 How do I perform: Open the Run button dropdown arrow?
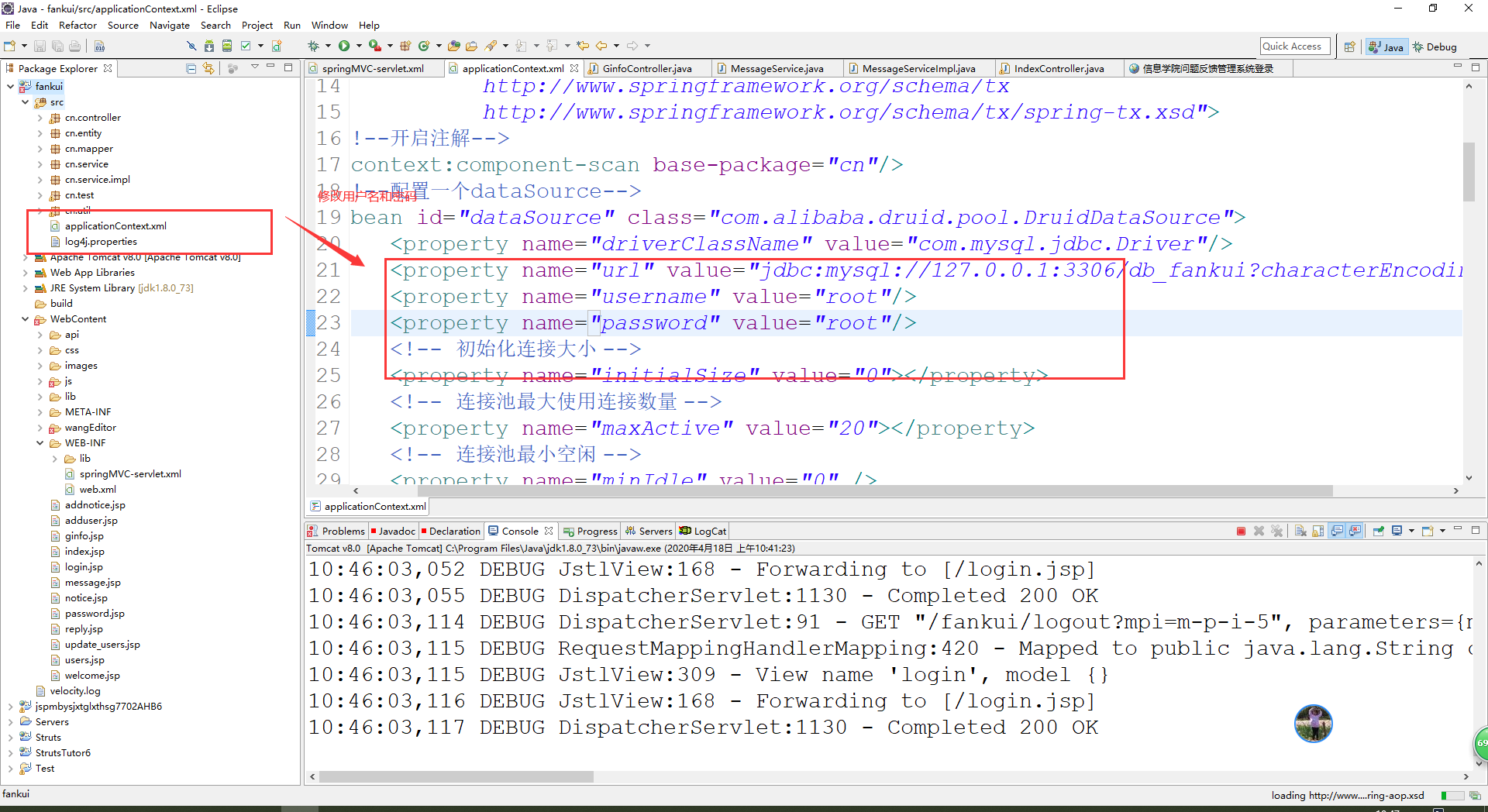click(359, 46)
